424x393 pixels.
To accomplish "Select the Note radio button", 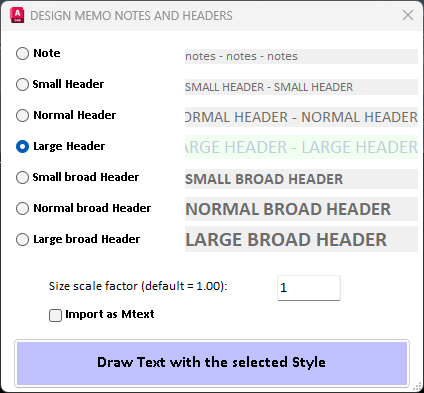I will coord(22,53).
